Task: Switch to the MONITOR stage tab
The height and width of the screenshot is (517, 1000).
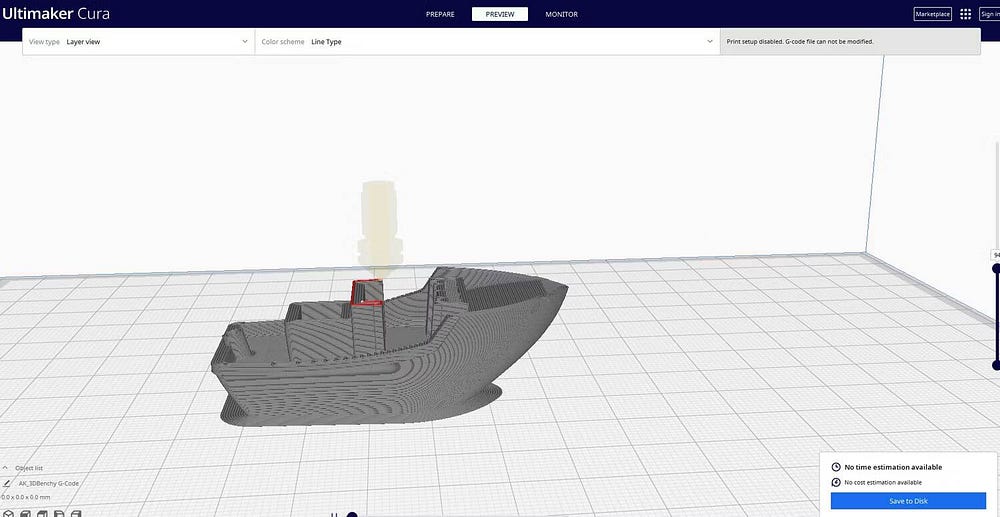Action: click(x=561, y=14)
